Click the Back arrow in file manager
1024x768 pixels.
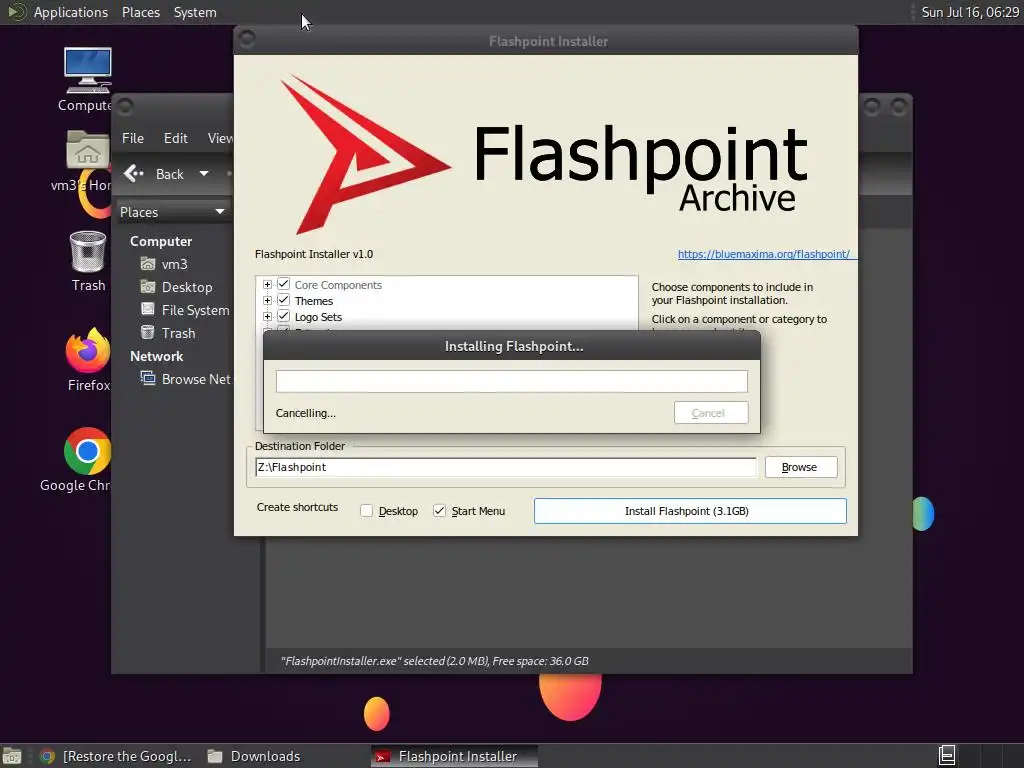pyautogui.click(x=133, y=174)
